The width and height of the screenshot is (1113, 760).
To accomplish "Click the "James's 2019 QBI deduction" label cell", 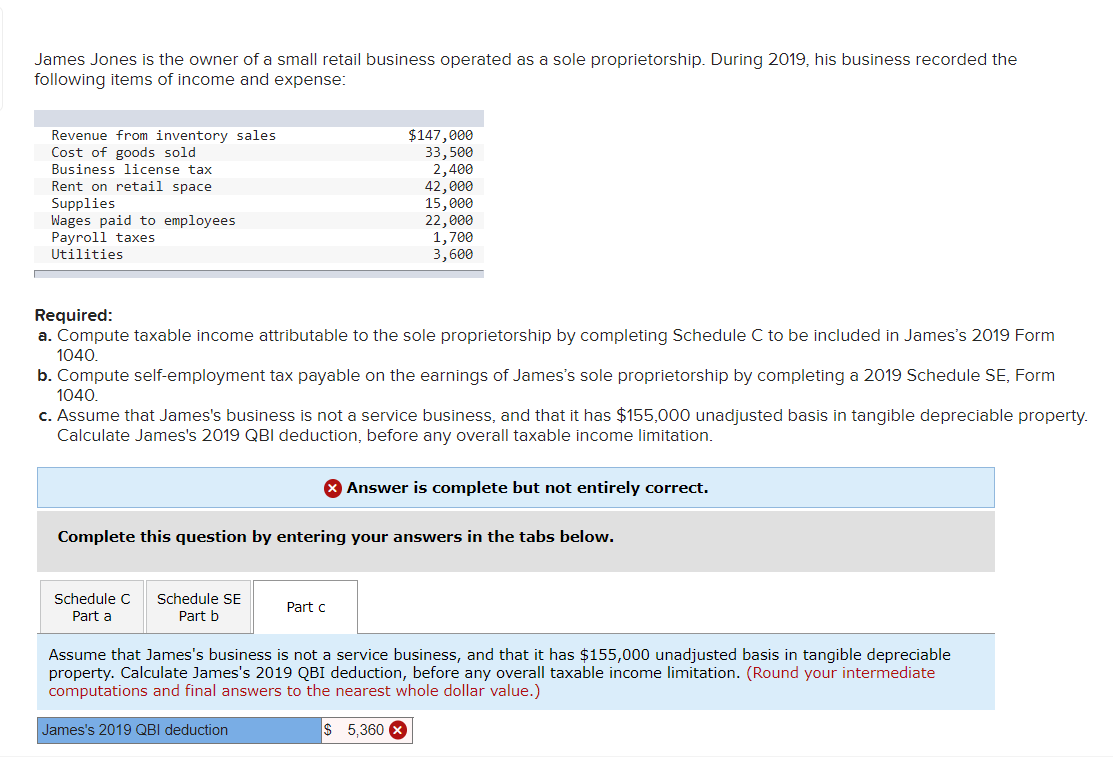I will click(180, 729).
